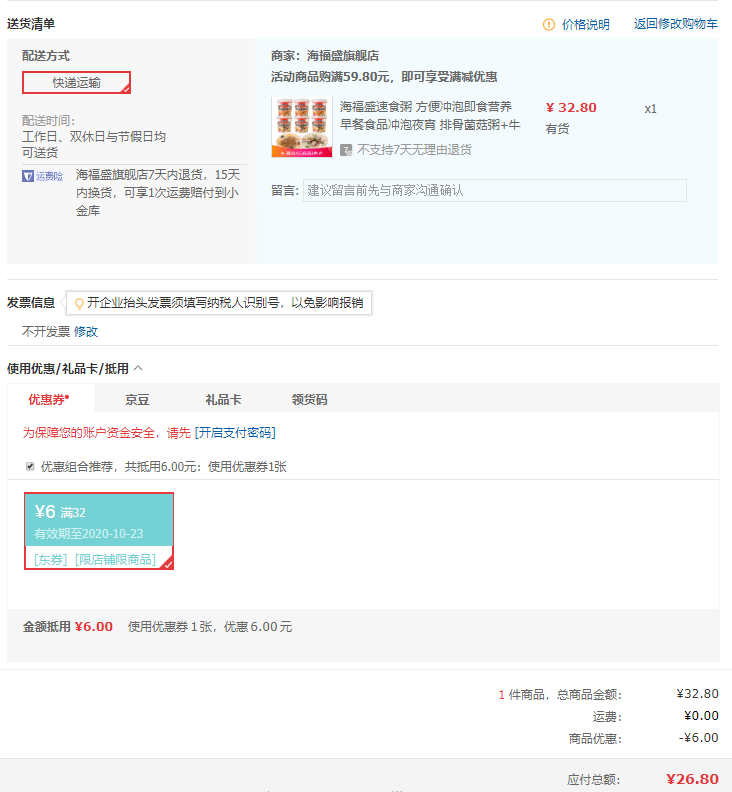Image resolution: width=732 pixels, height=792 pixels.
Task: Uncheck the 优惠组合推荐 checkbox
Action: click(30, 466)
